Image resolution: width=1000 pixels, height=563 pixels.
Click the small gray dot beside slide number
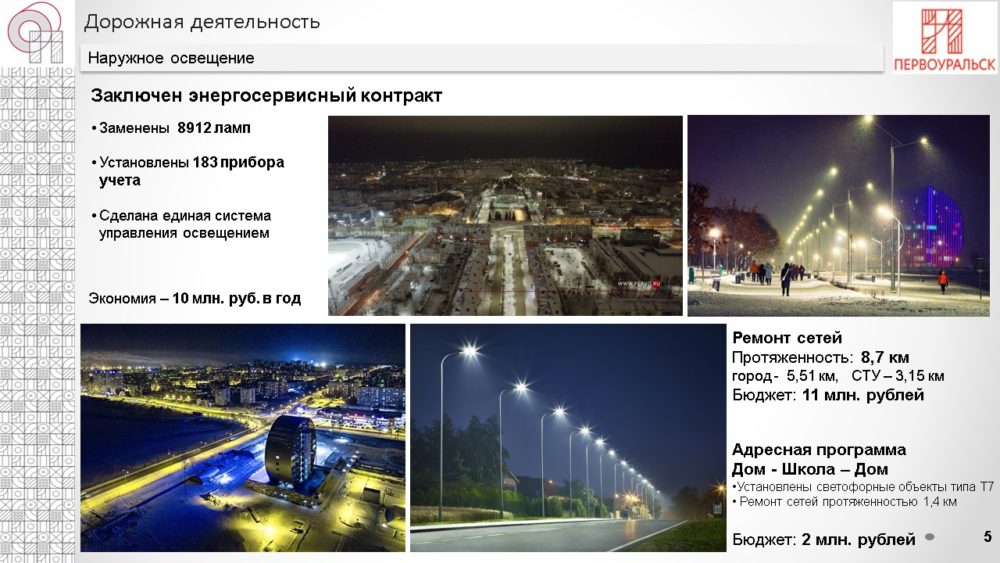tap(930, 537)
